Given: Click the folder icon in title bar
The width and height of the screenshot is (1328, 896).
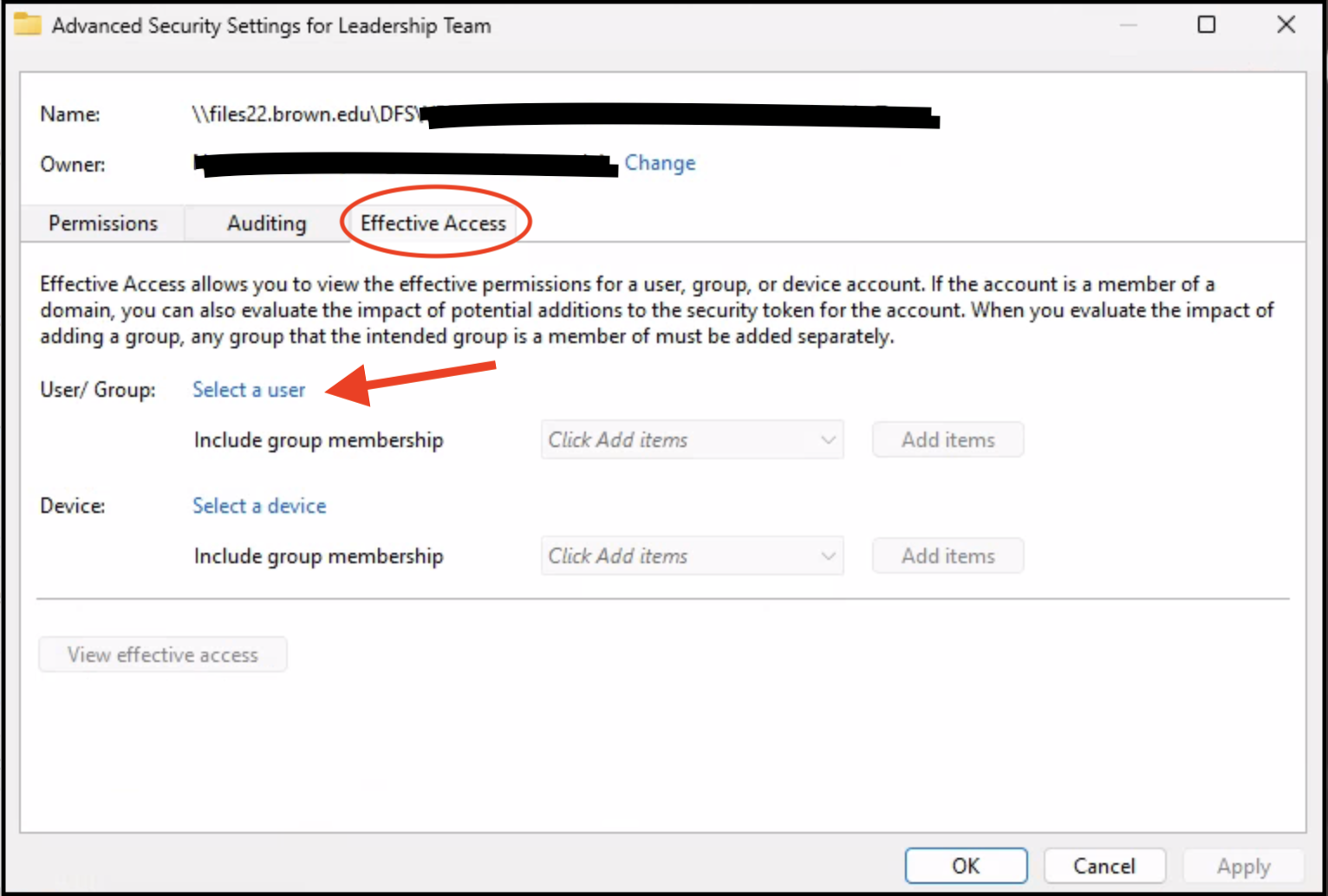Looking at the screenshot, I should [27, 24].
